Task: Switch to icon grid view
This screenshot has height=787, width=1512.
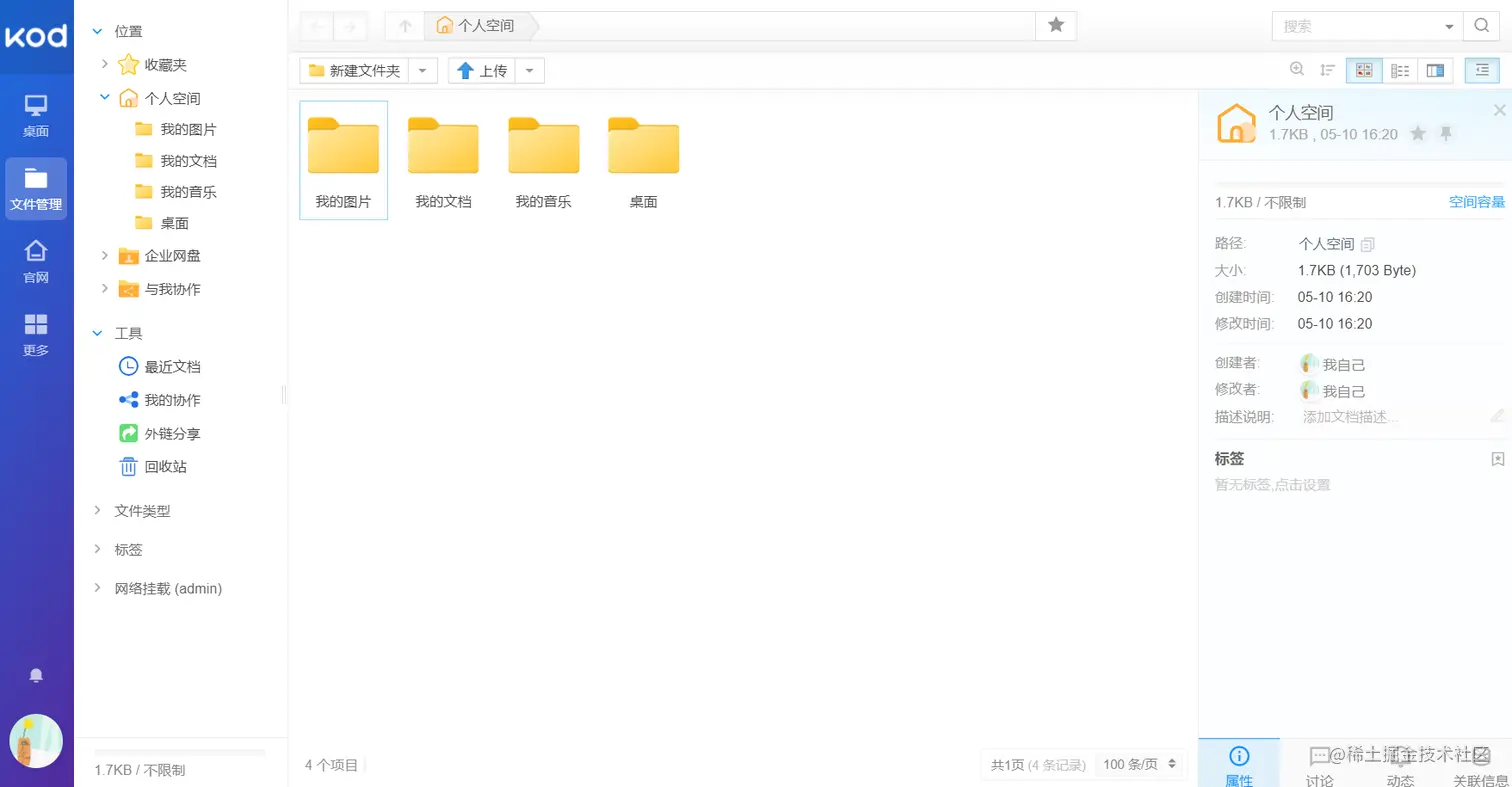Action: point(1364,70)
